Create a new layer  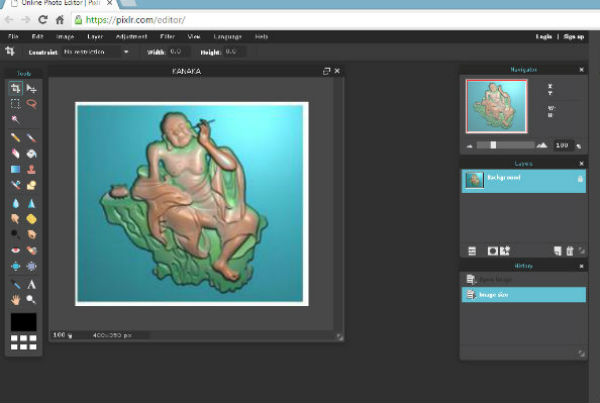pyautogui.click(x=558, y=251)
